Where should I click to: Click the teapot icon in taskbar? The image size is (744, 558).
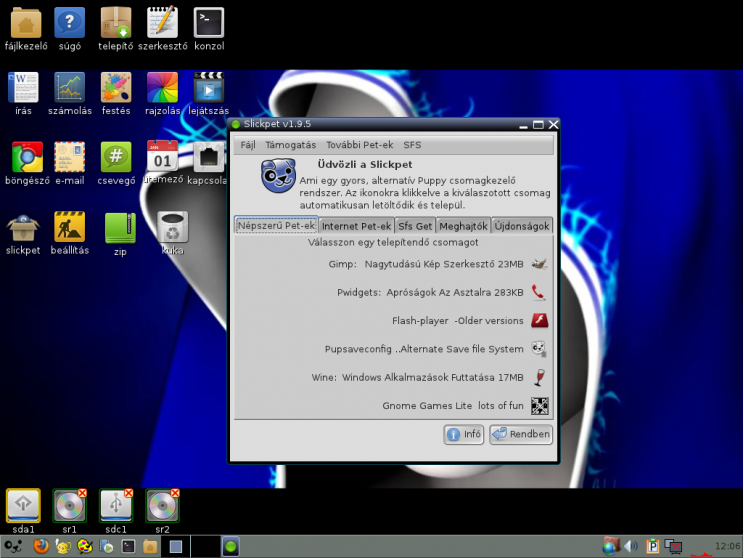coord(62,547)
